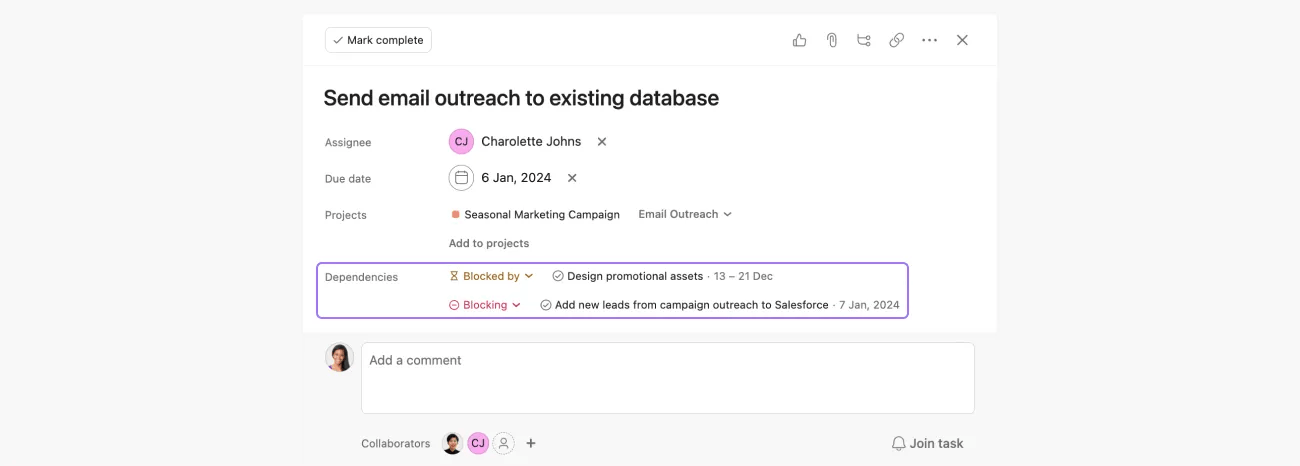Viewport: 1300px width, 466px height.
Task: Check off Design promotional assets task
Action: click(558, 276)
